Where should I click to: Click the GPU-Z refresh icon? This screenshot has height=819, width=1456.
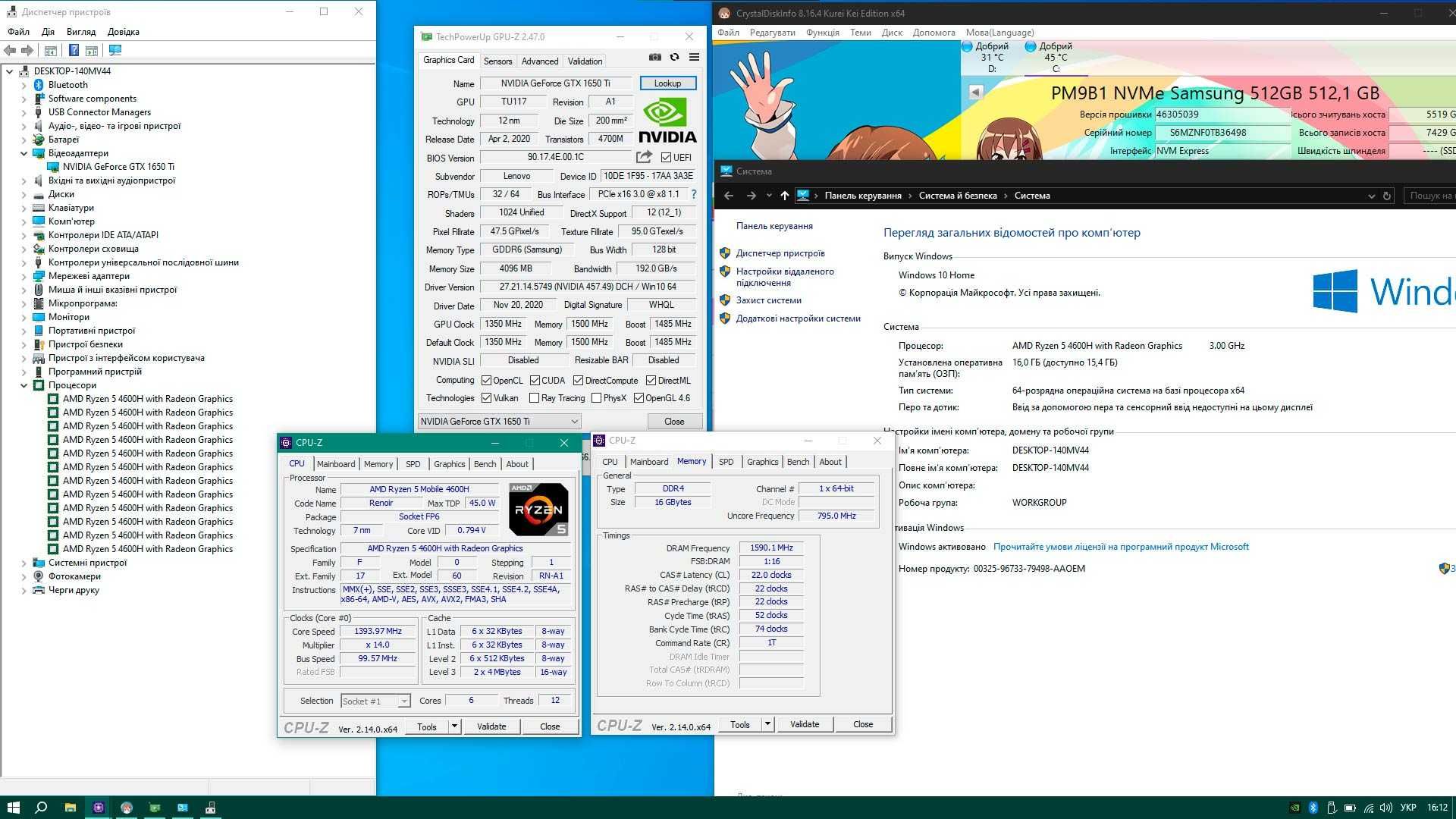coord(674,58)
